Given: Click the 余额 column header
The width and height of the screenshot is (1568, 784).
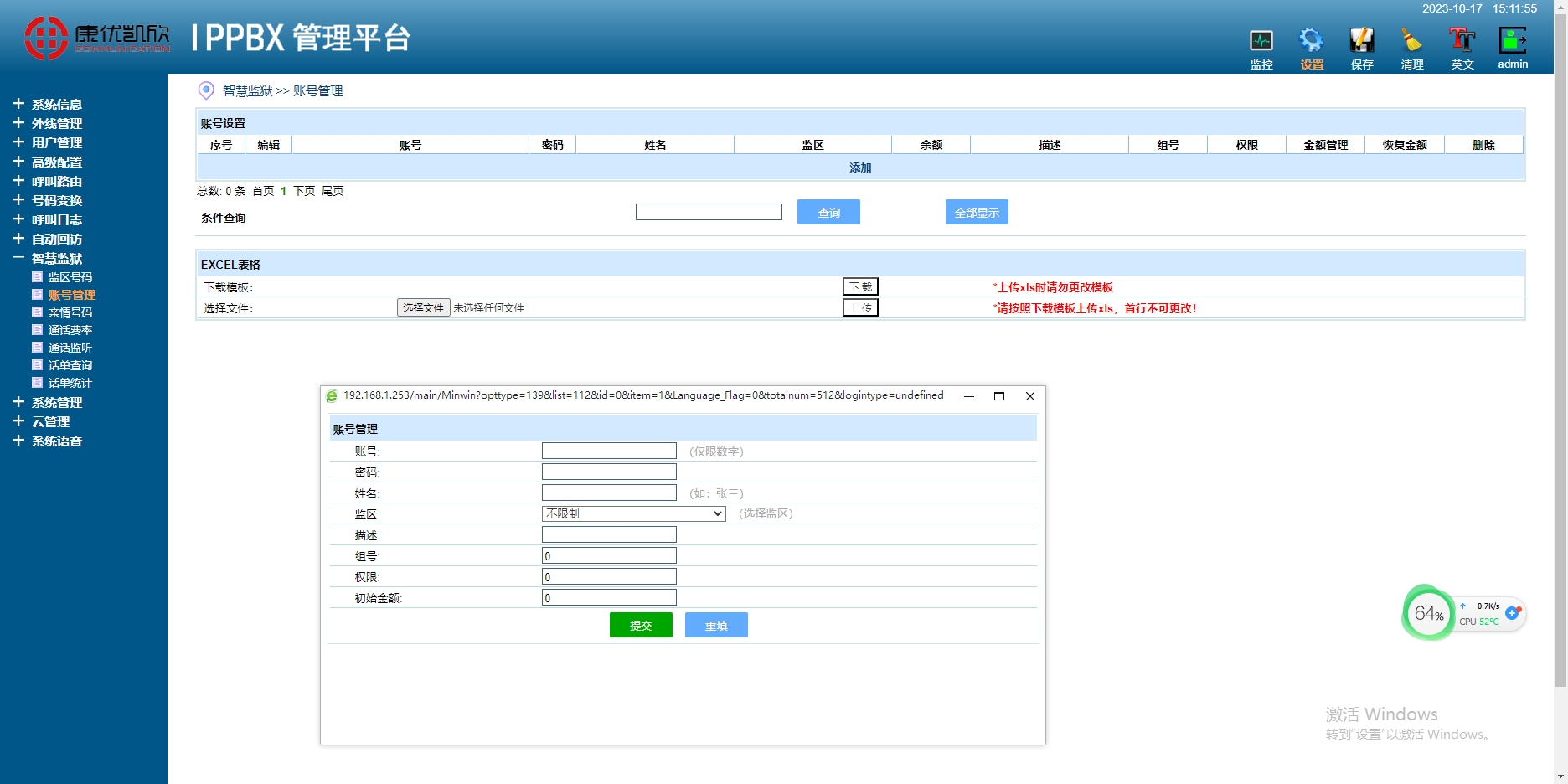Looking at the screenshot, I should coord(931,145).
